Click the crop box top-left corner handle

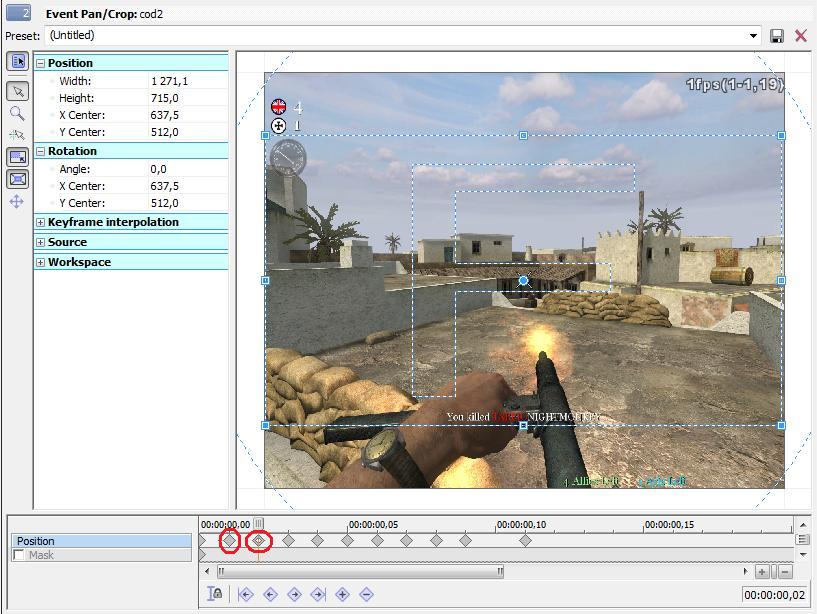click(265, 136)
